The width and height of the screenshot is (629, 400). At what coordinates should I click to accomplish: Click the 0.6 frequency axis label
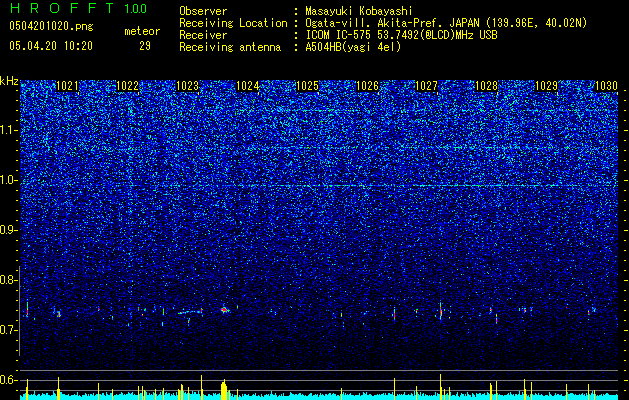[x=8, y=380]
